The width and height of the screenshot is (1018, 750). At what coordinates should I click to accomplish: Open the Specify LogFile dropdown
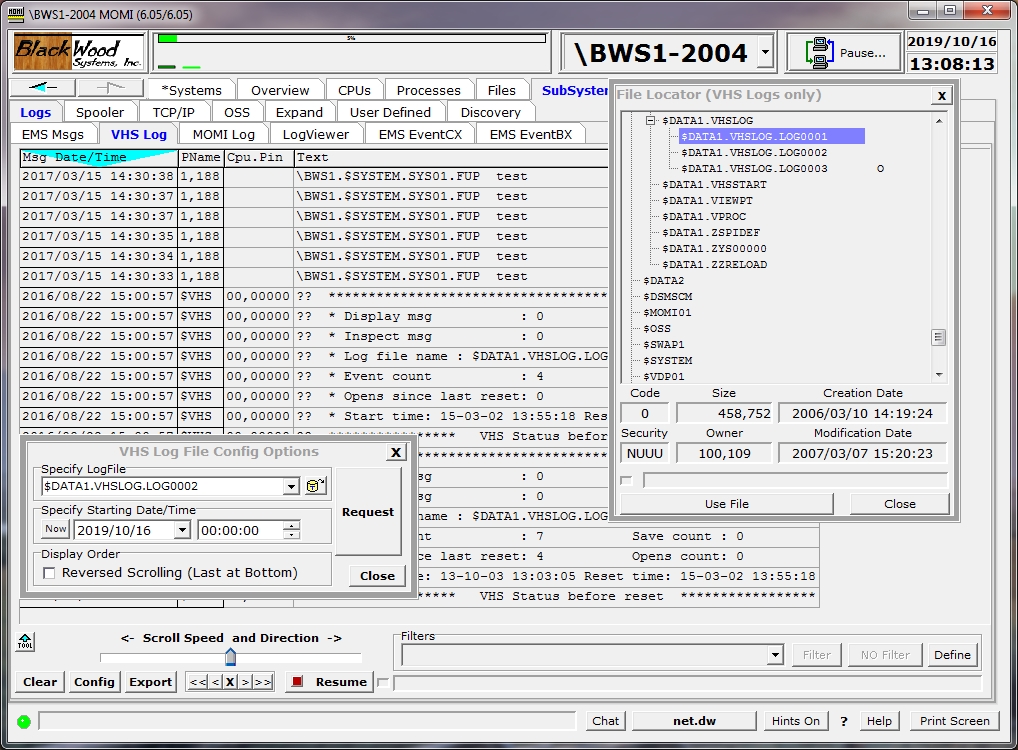pyautogui.click(x=291, y=487)
